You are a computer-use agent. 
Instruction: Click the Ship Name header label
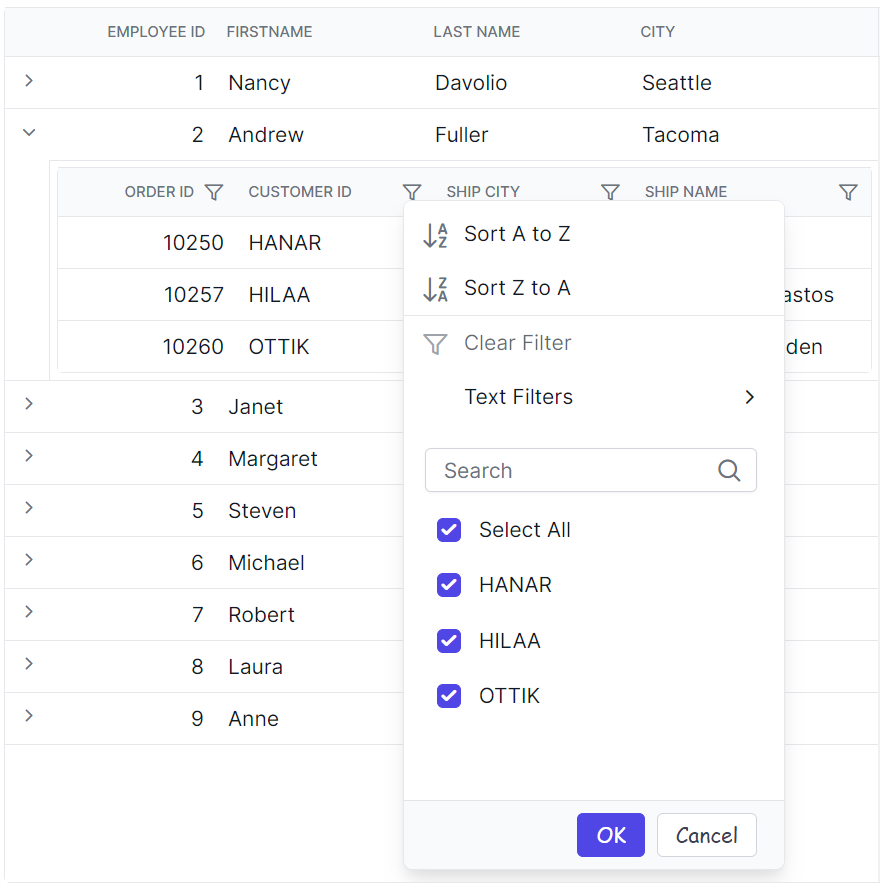tap(686, 192)
